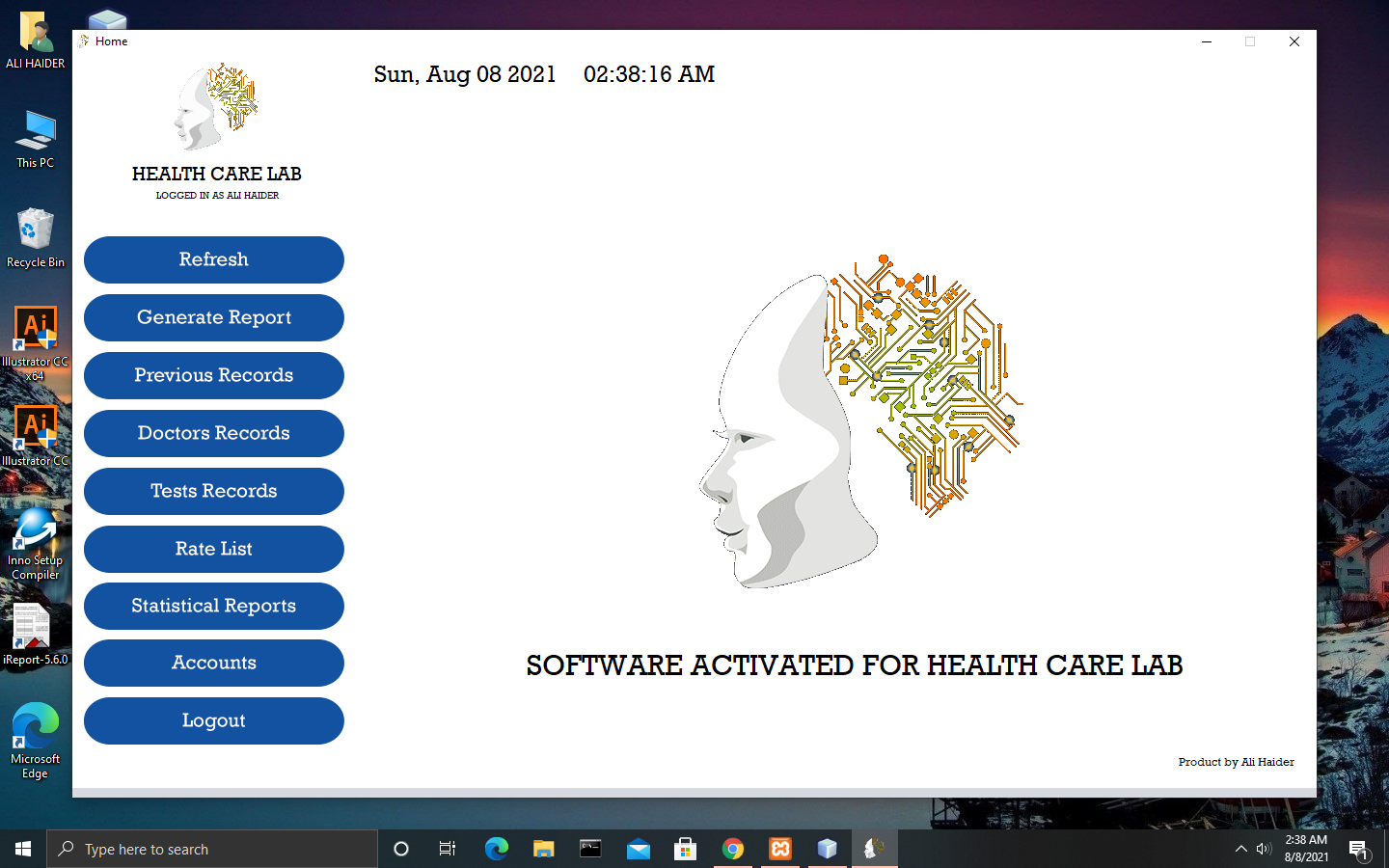1389x868 pixels.
Task: Open the Recycle Bin
Action: (x=35, y=231)
